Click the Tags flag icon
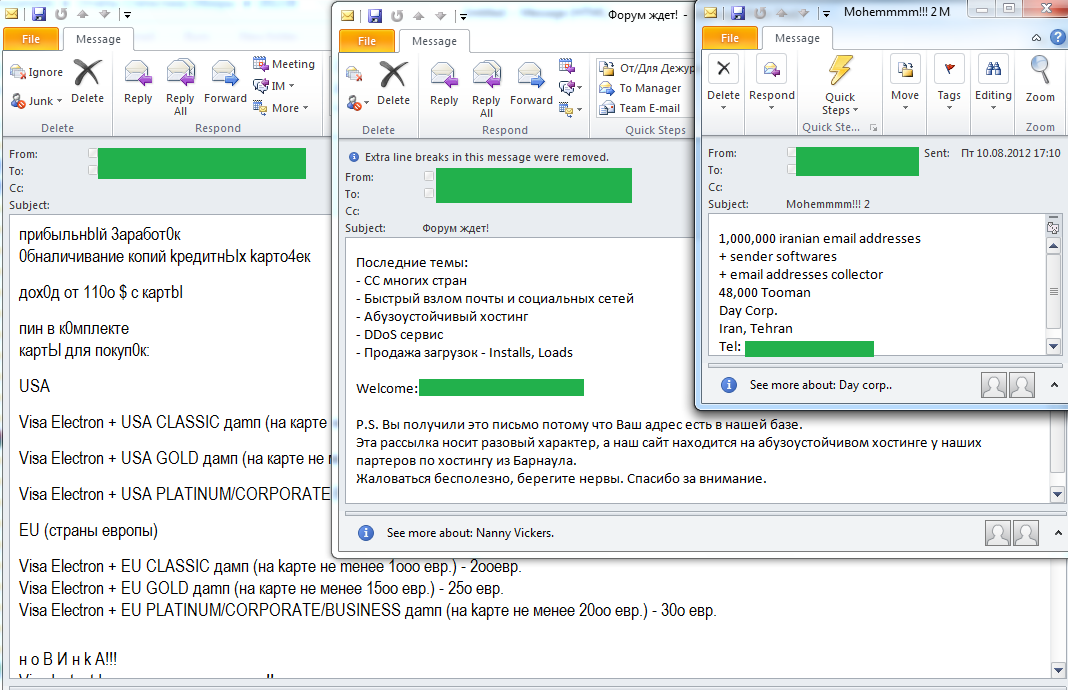 click(x=949, y=69)
